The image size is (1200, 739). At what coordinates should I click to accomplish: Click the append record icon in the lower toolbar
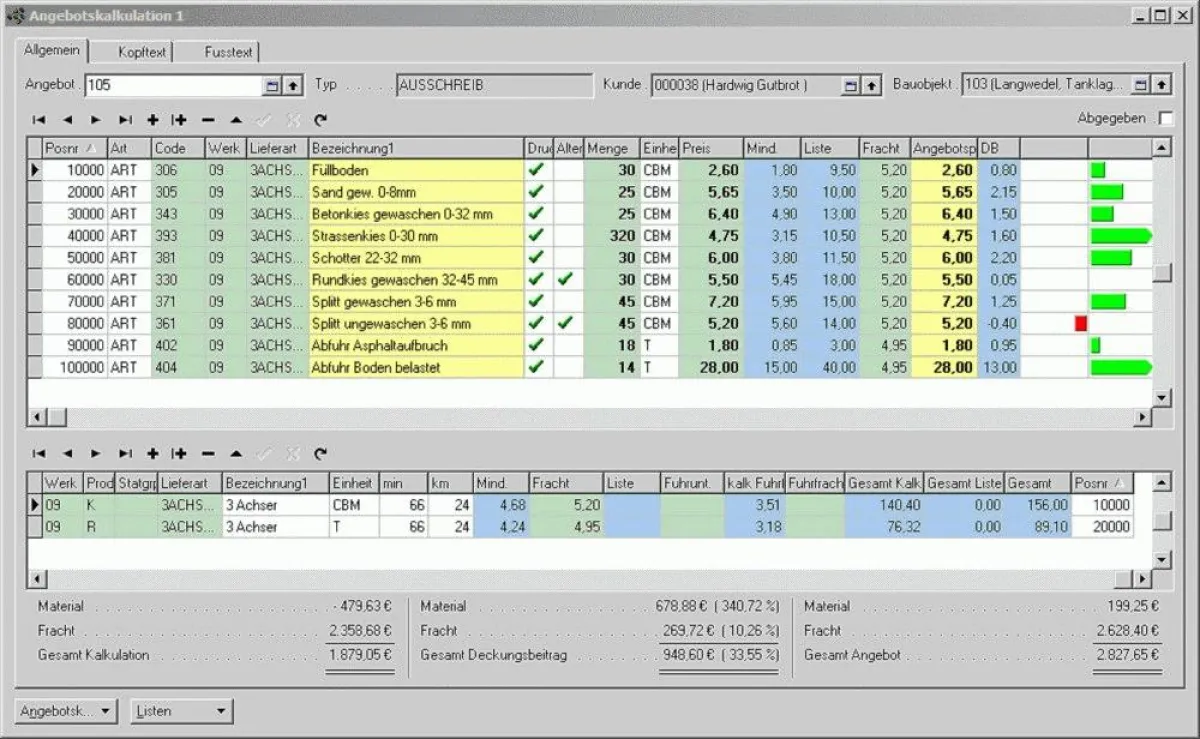(177, 453)
